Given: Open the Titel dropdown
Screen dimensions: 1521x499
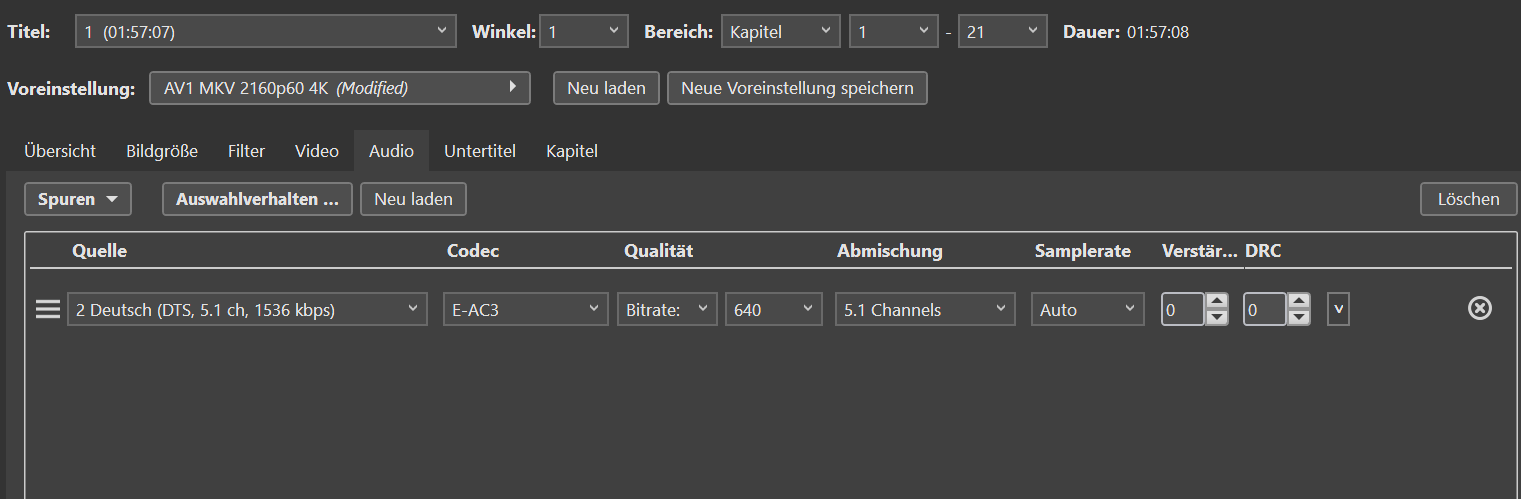Looking at the screenshot, I should point(265,32).
